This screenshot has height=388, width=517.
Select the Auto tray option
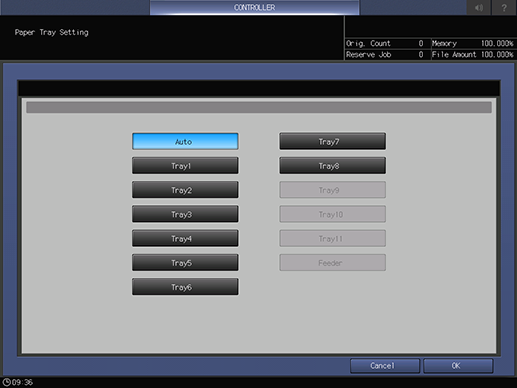pos(185,141)
